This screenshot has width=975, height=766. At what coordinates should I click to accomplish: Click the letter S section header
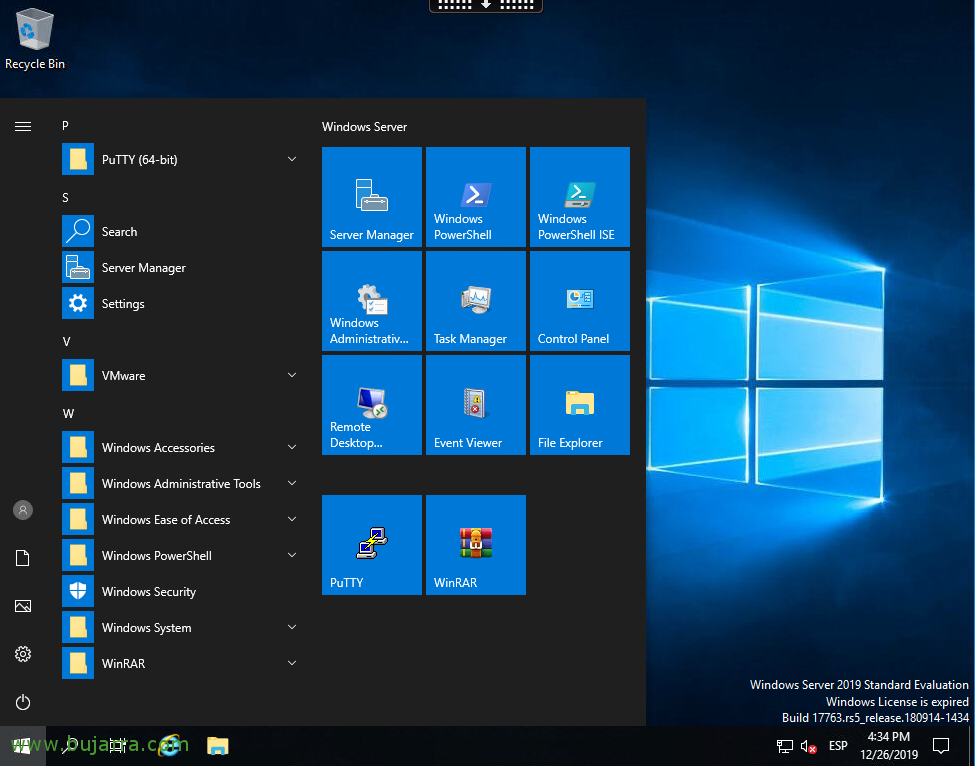pos(65,198)
